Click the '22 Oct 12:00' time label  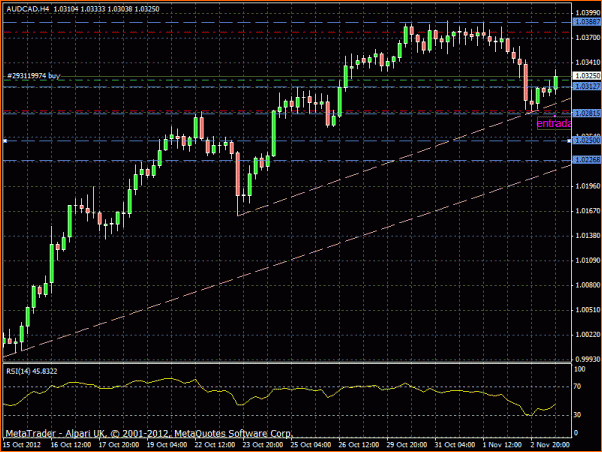click(x=215, y=445)
